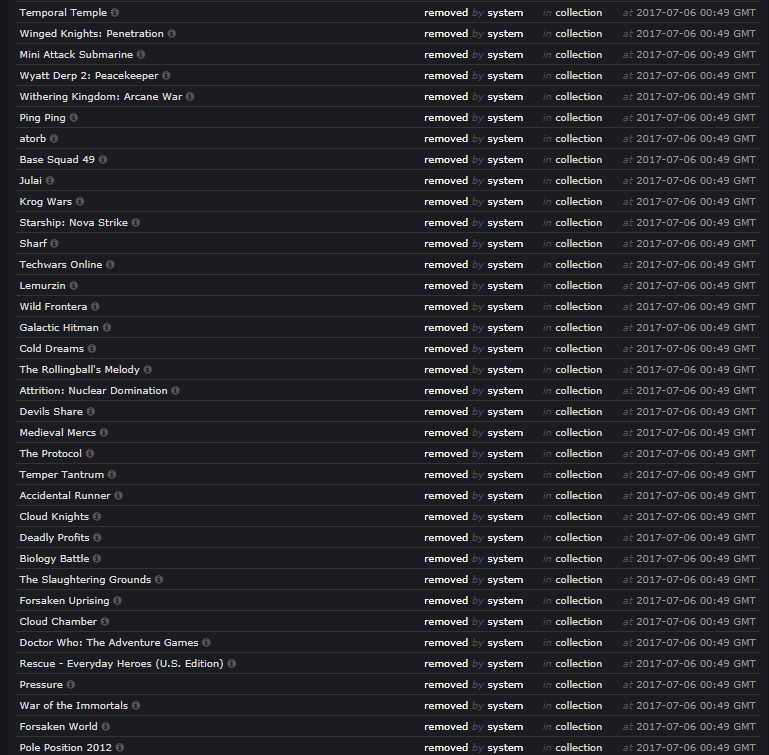Select Withering Kingdom: Arcane War title
This screenshot has width=769, height=755.
101,97
